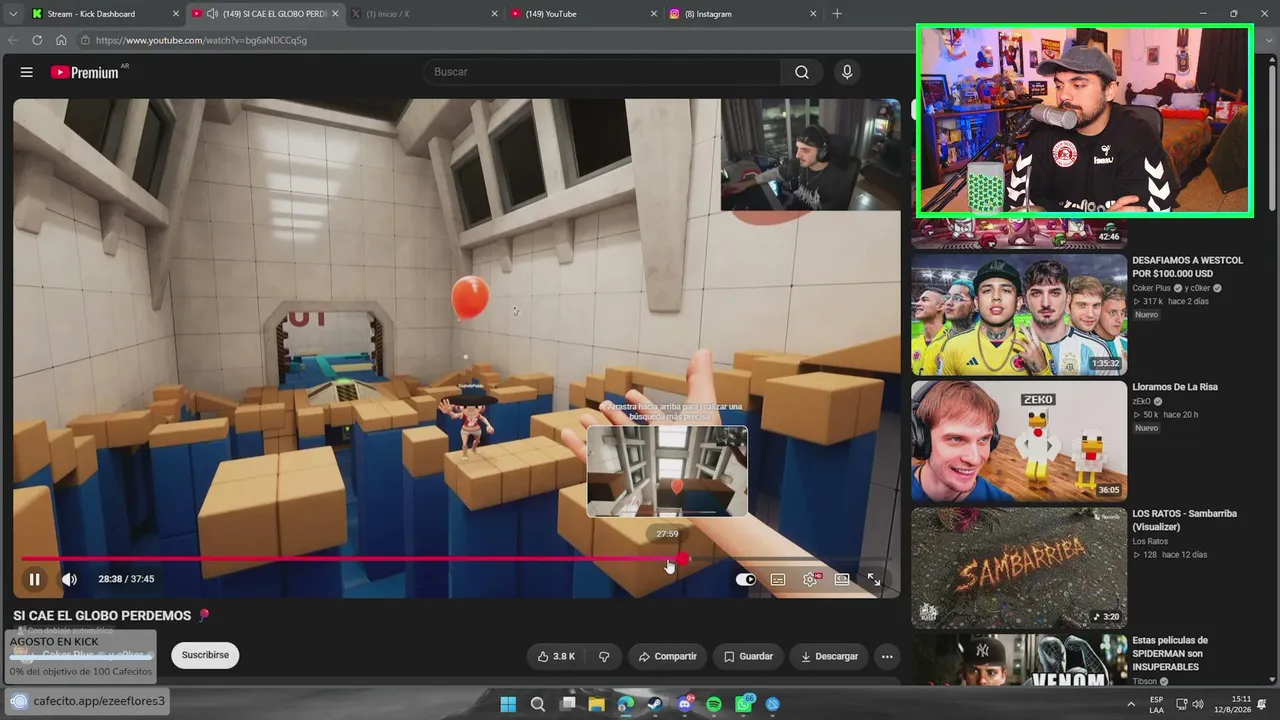Open LOS RATOS - Sambarriba title link
Image resolution: width=1280 pixels, height=720 pixels.
tap(1185, 520)
